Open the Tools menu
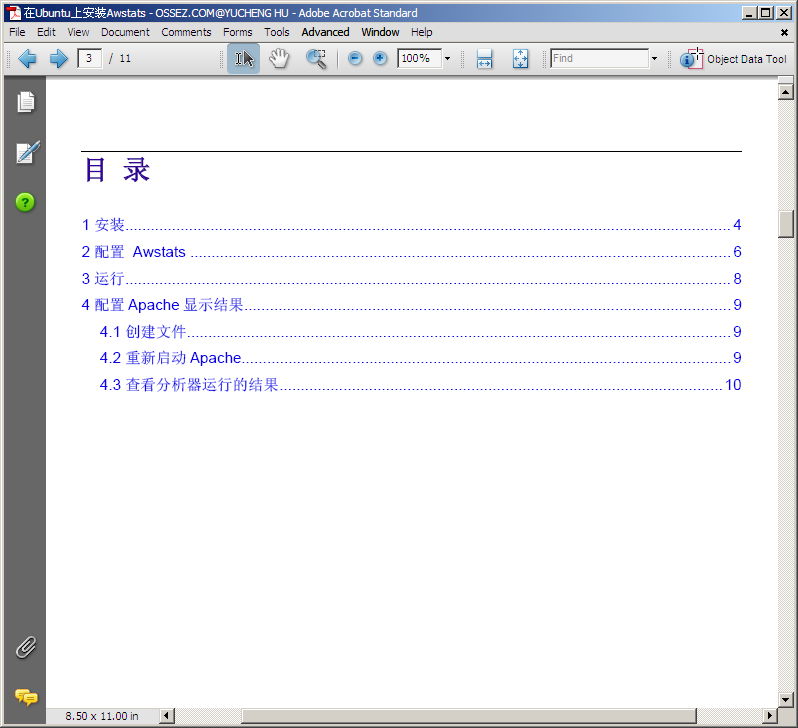This screenshot has width=798, height=728. [276, 32]
